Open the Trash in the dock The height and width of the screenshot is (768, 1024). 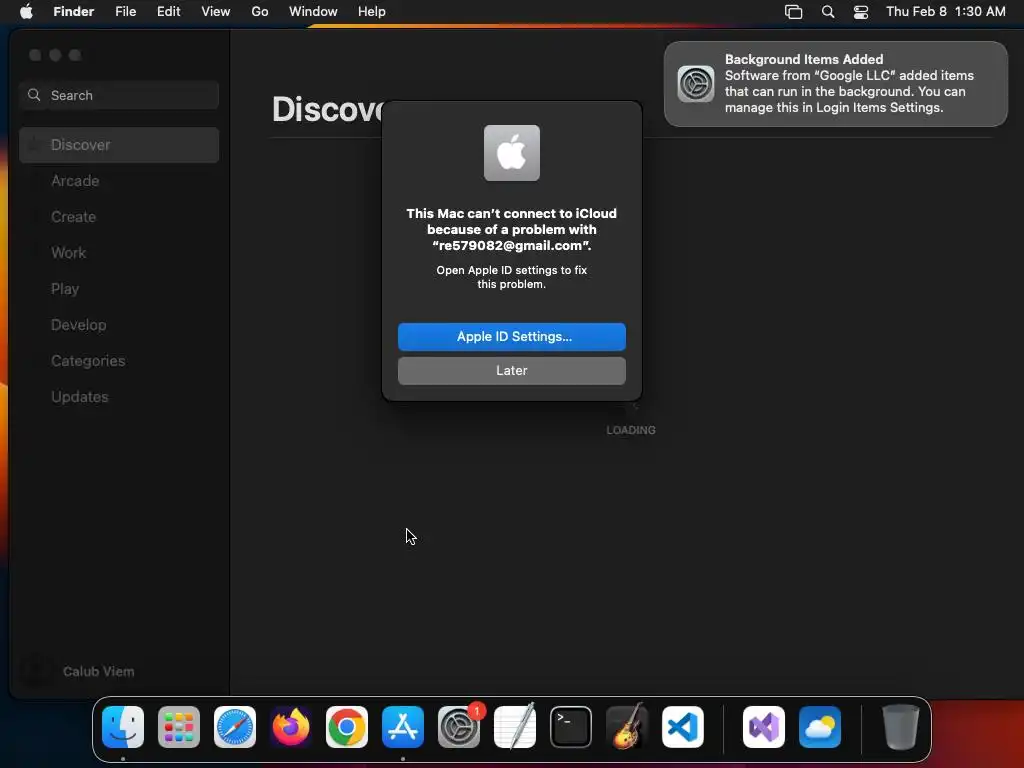pos(901,727)
